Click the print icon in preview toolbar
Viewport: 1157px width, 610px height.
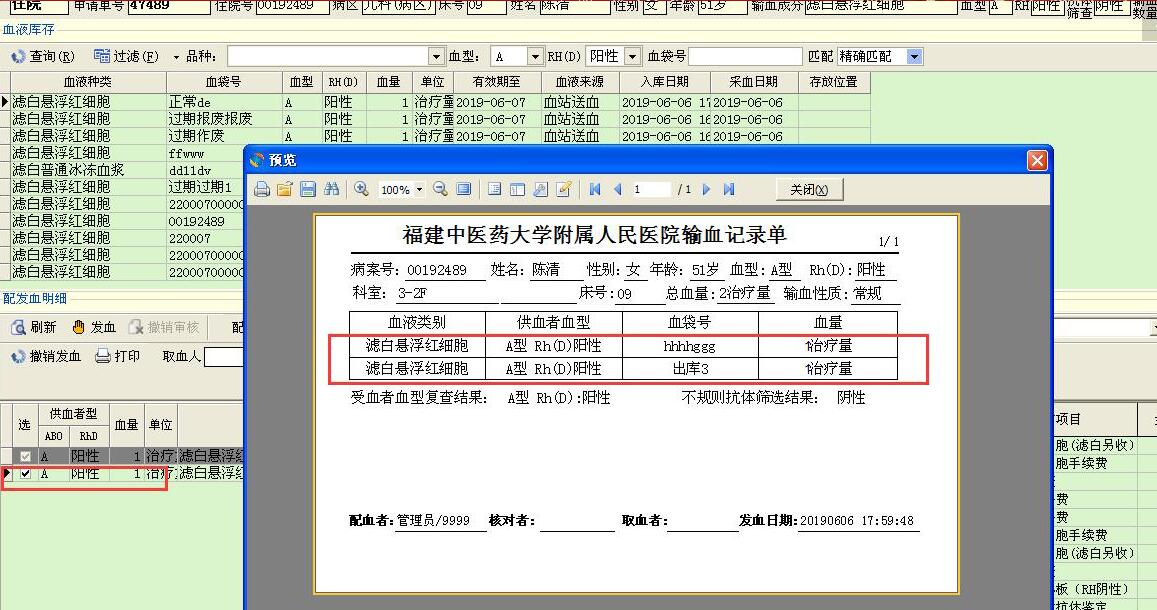[x=262, y=190]
